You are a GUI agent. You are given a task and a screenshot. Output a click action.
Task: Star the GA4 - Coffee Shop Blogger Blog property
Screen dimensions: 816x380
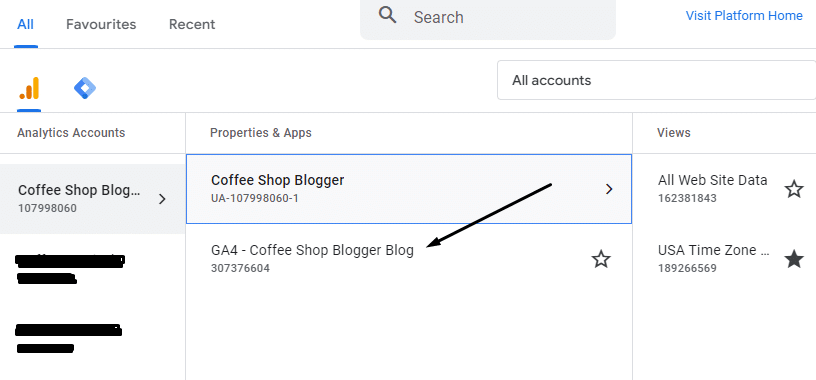click(x=601, y=259)
